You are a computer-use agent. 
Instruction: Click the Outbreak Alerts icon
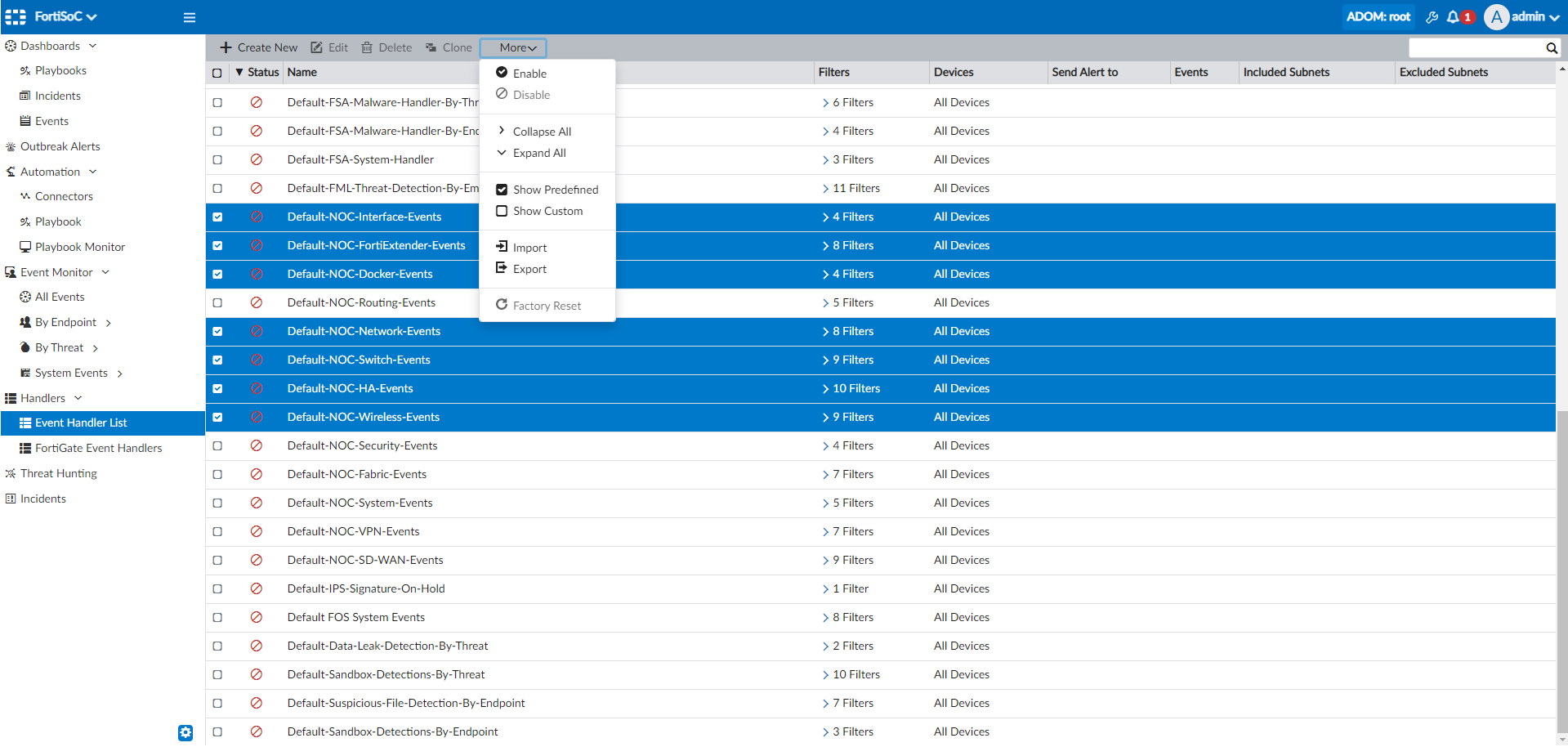11,146
